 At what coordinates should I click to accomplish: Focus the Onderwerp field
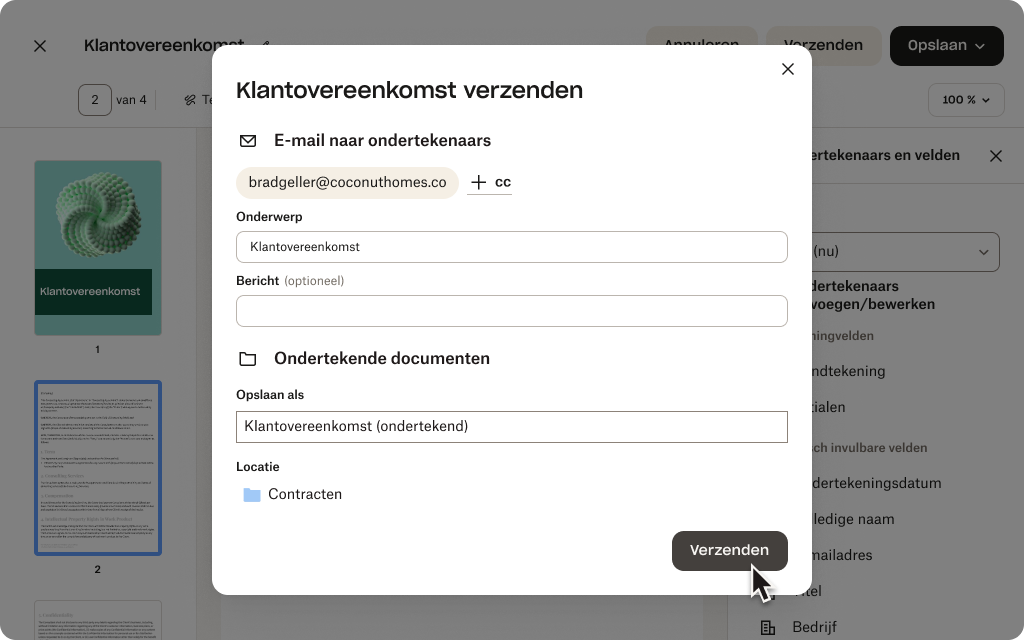(511, 247)
